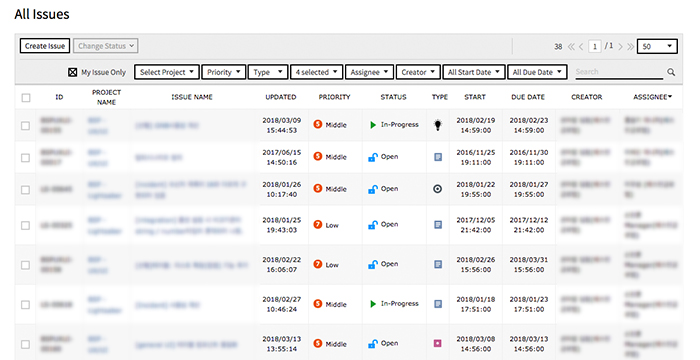Check the row updated 2018/02/27 10:46:24
The height and width of the screenshot is (360, 700).
[25, 305]
